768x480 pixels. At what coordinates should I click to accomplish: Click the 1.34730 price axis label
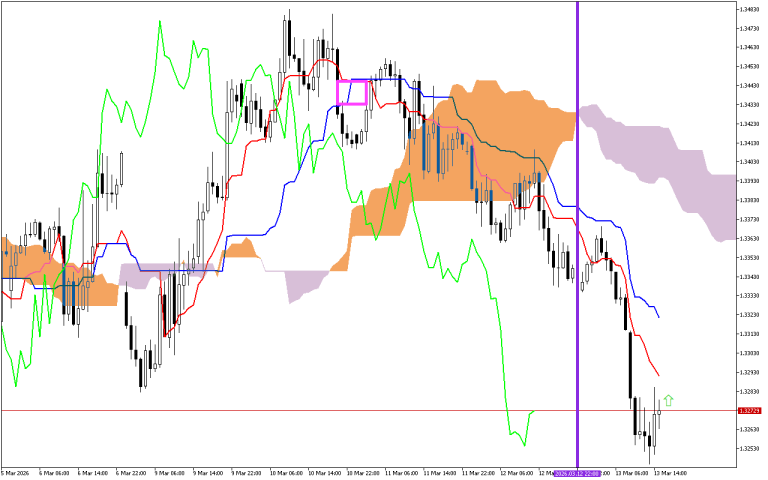(x=750, y=28)
